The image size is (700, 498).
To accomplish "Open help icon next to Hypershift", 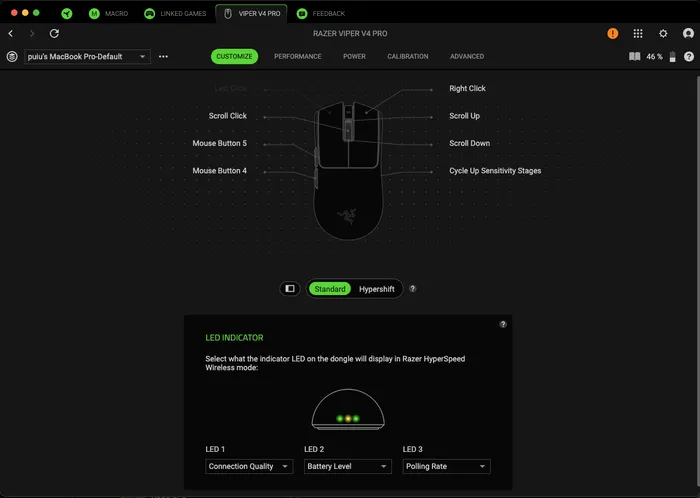I will (412, 289).
